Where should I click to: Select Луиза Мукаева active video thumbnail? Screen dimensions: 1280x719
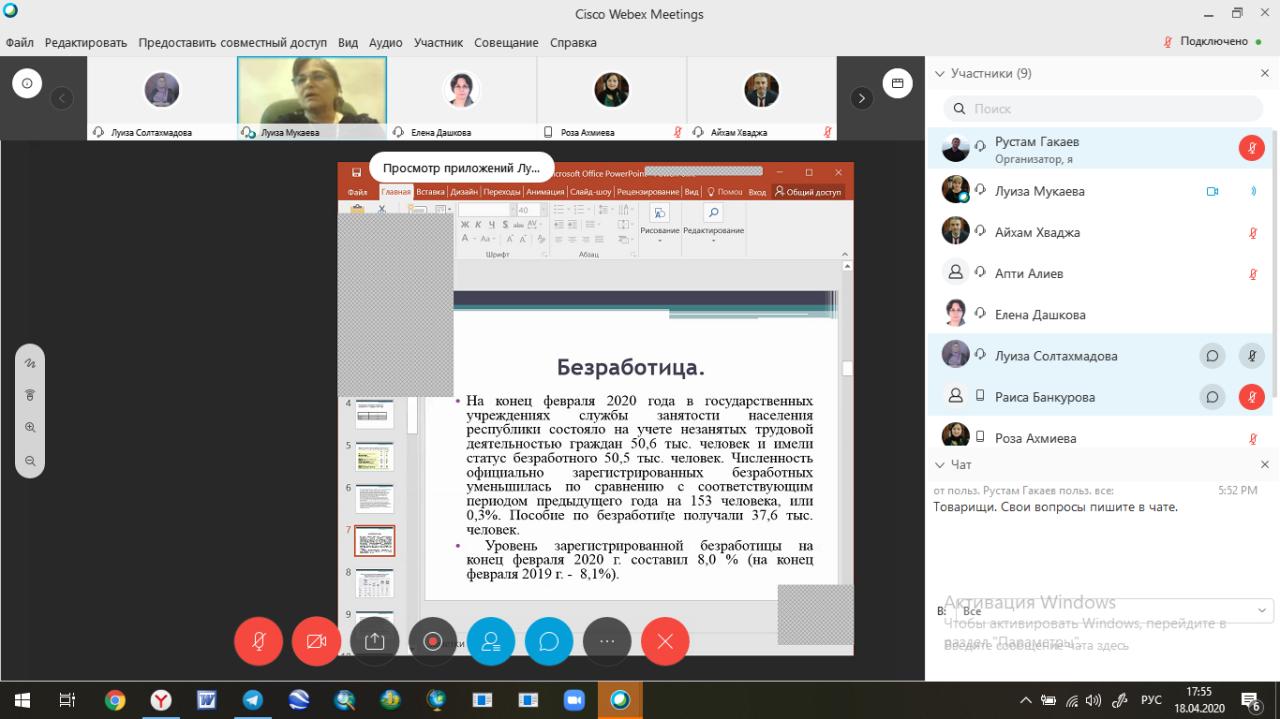click(312, 98)
